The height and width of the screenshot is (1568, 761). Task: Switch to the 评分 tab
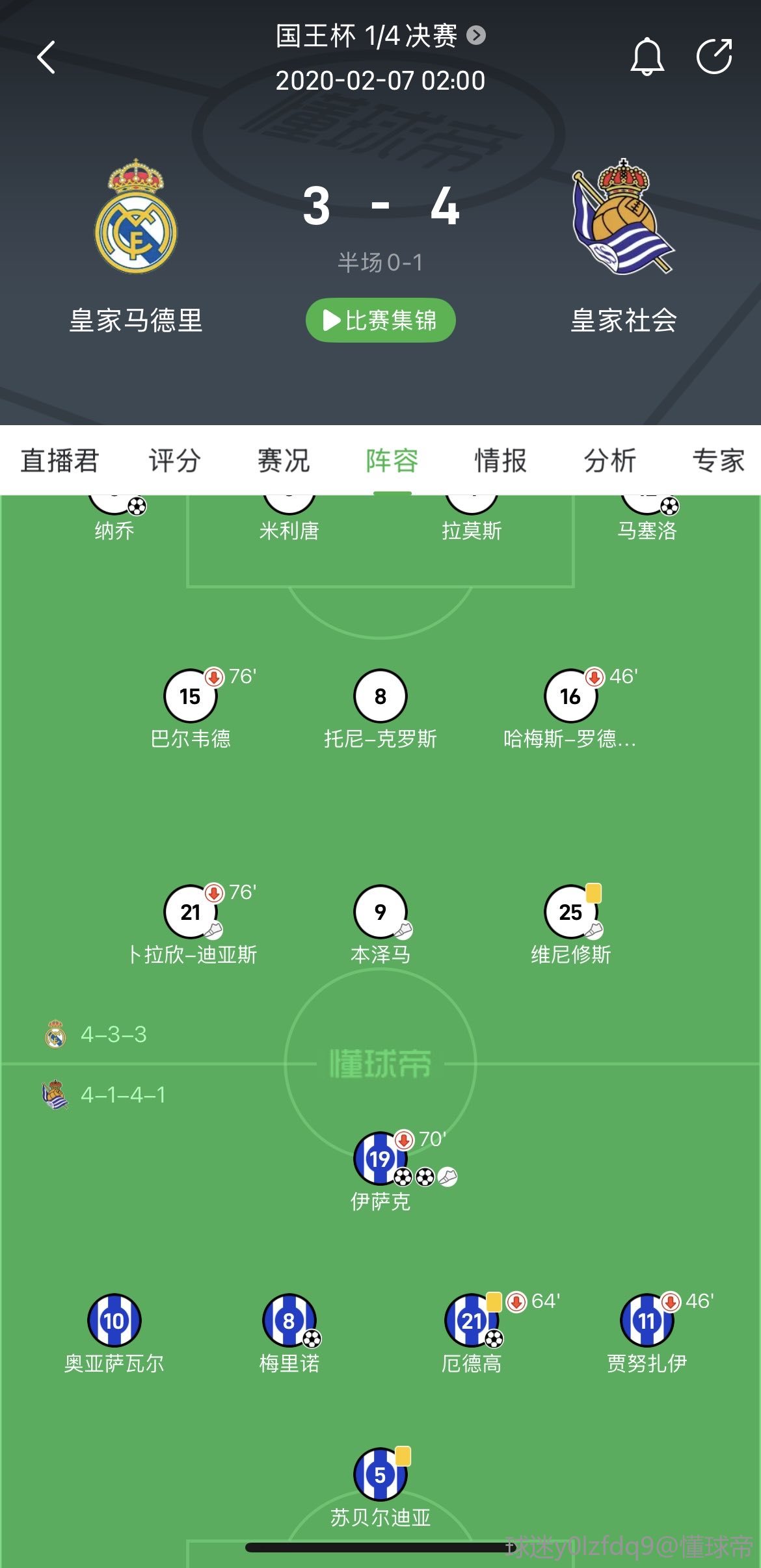click(174, 460)
